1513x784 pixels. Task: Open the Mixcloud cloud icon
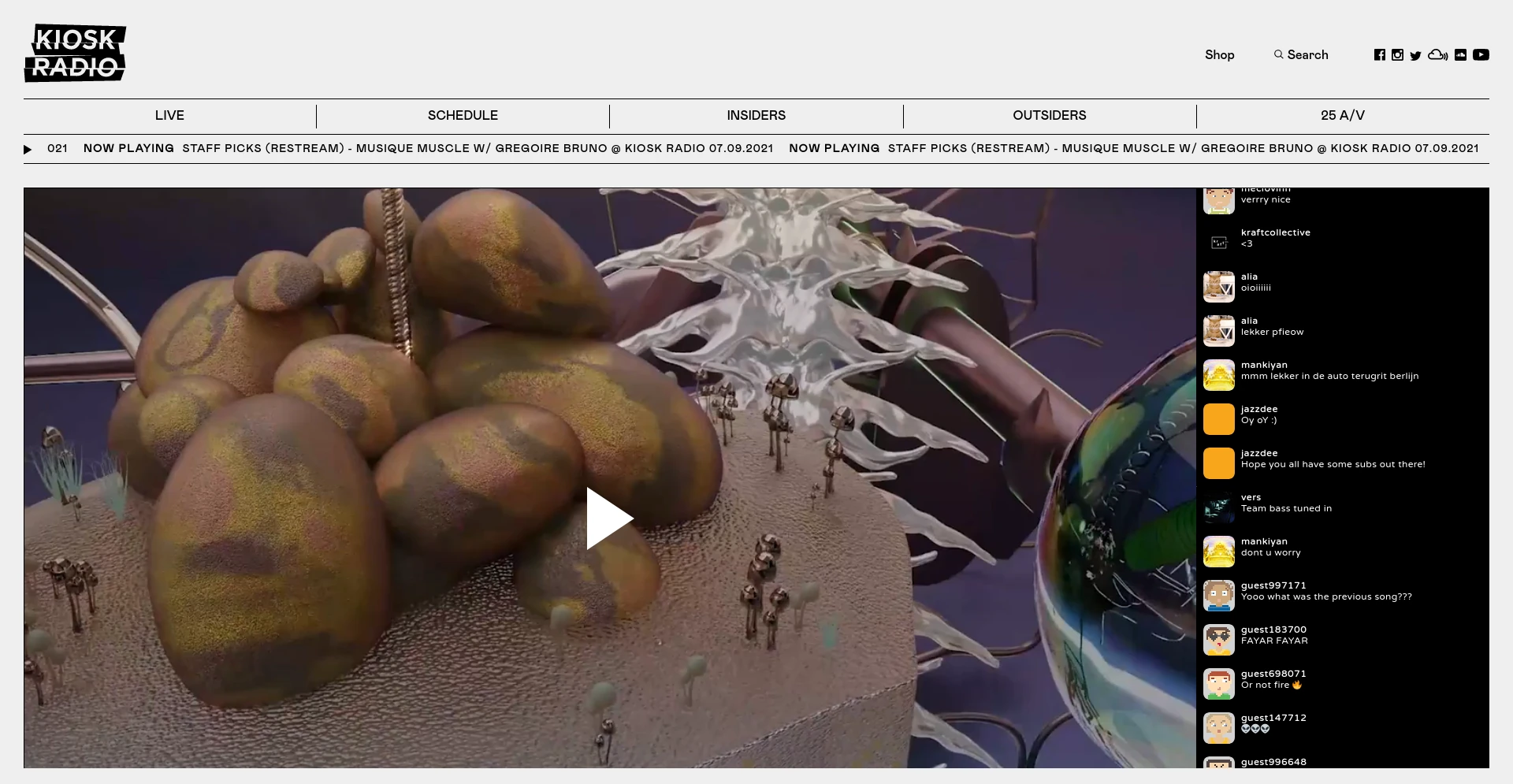[1437, 55]
